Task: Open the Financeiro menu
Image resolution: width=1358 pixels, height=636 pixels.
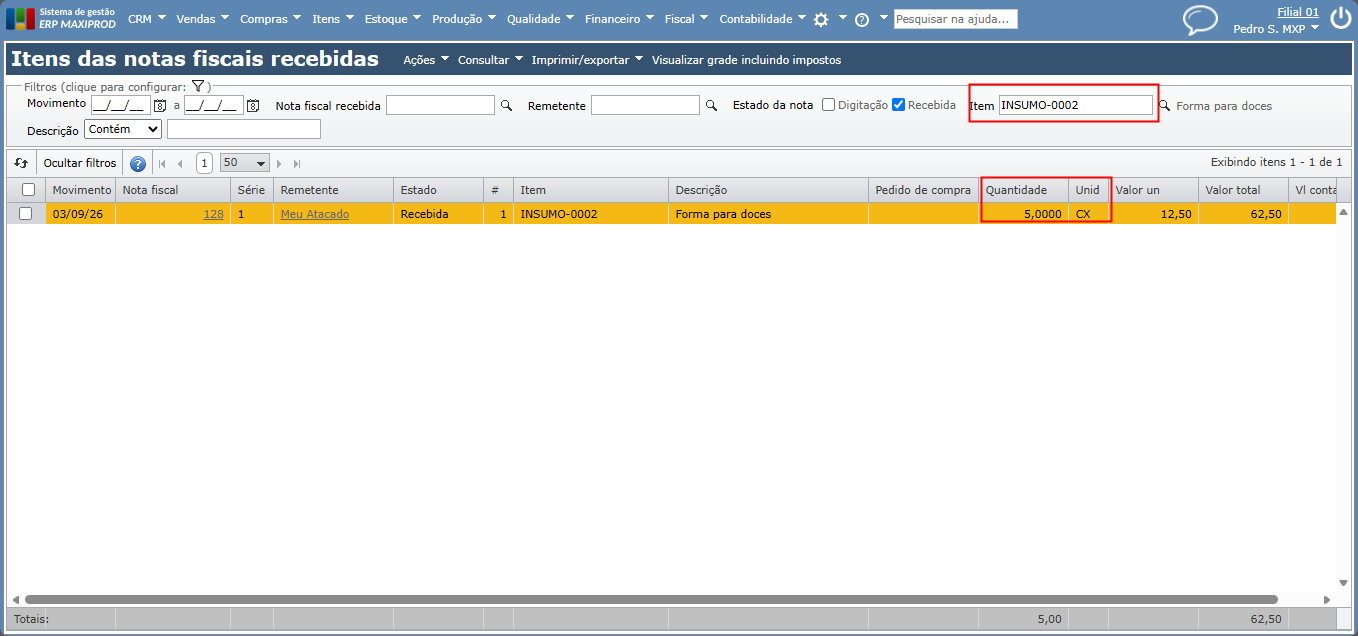Action: [619, 19]
